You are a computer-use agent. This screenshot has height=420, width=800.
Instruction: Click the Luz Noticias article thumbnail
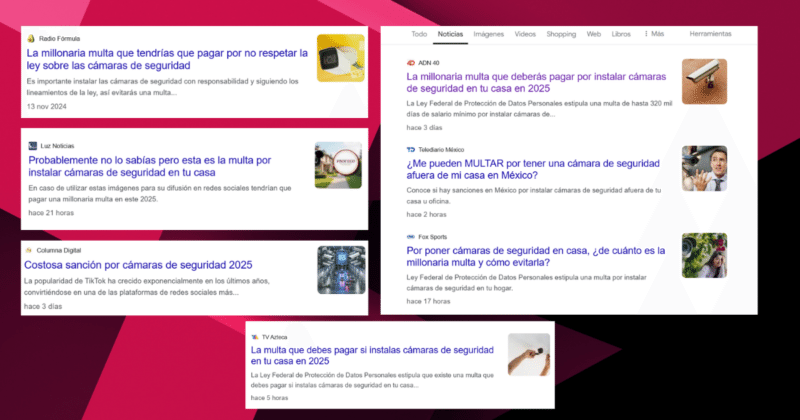[x=338, y=165]
